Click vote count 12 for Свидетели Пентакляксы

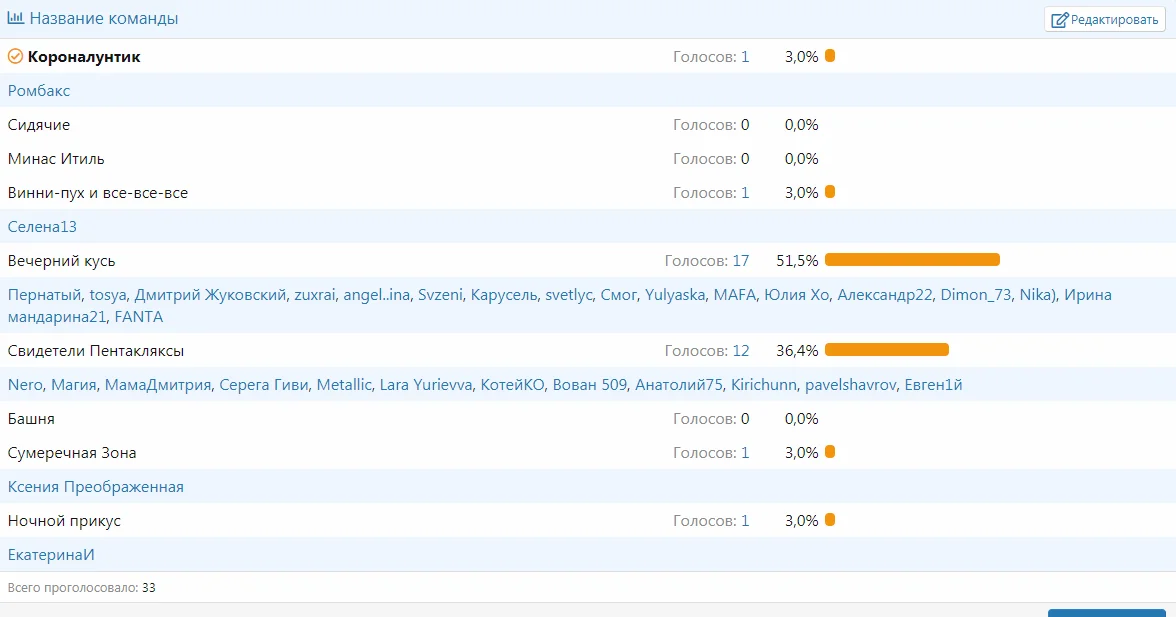coord(740,351)
